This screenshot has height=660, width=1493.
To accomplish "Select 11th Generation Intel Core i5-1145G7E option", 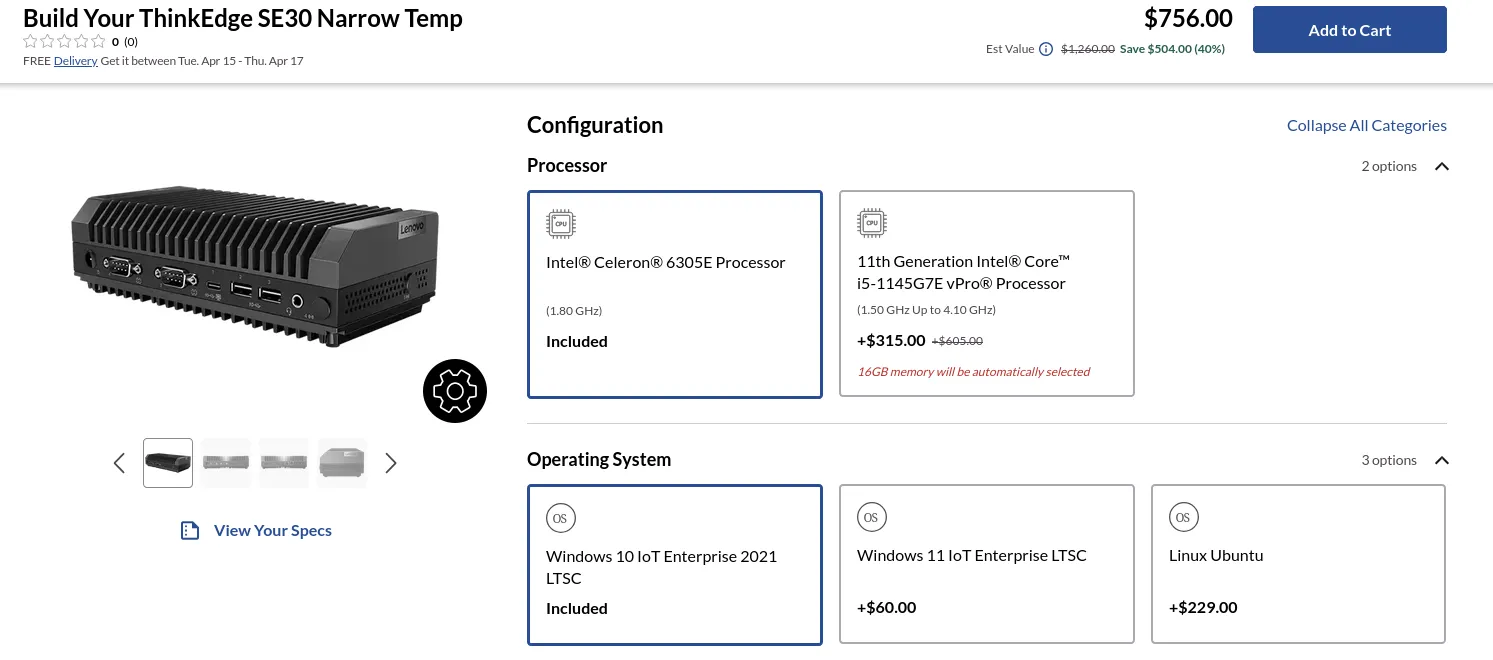I will [x=987, y=293].
